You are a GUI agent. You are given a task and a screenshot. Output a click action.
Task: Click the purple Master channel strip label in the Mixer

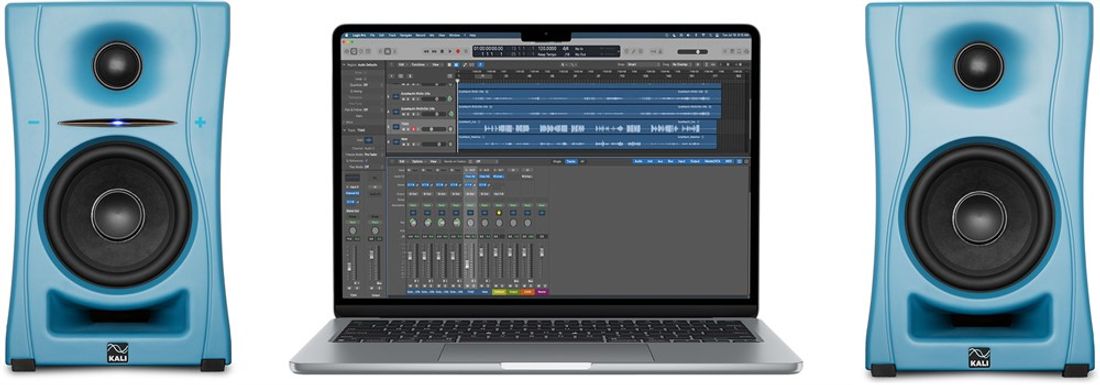[x=542, y=292]
